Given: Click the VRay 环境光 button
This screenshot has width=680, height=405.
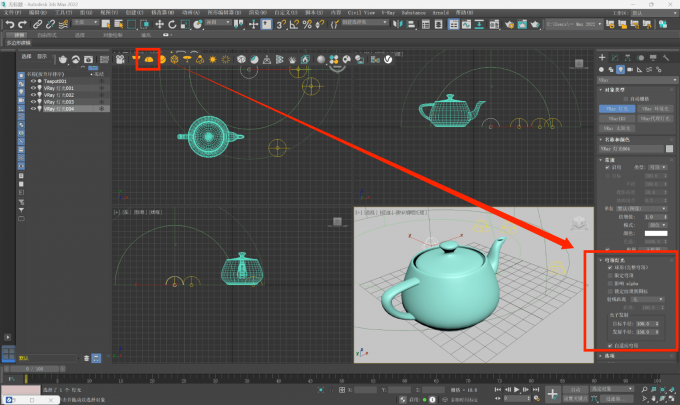Looking at the screenshot, I should click(x=655, y=108).
